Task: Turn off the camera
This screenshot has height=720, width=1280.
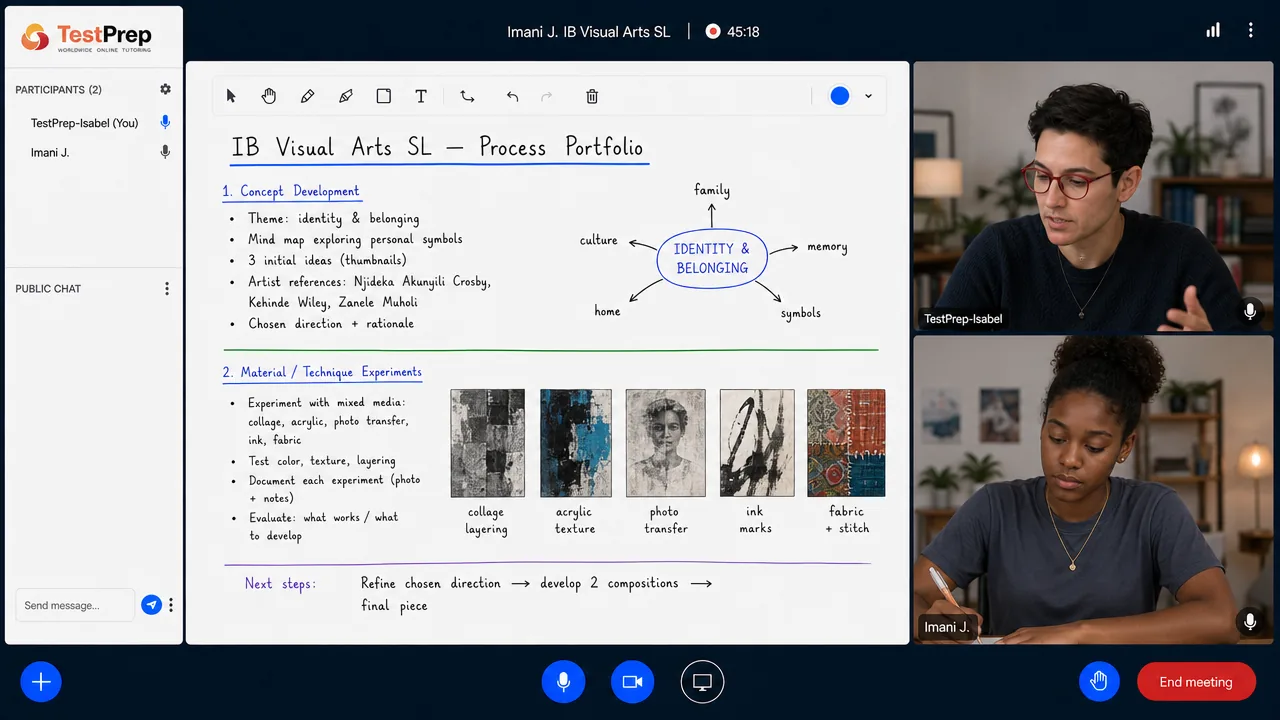Action: click(x=632, y=682)
